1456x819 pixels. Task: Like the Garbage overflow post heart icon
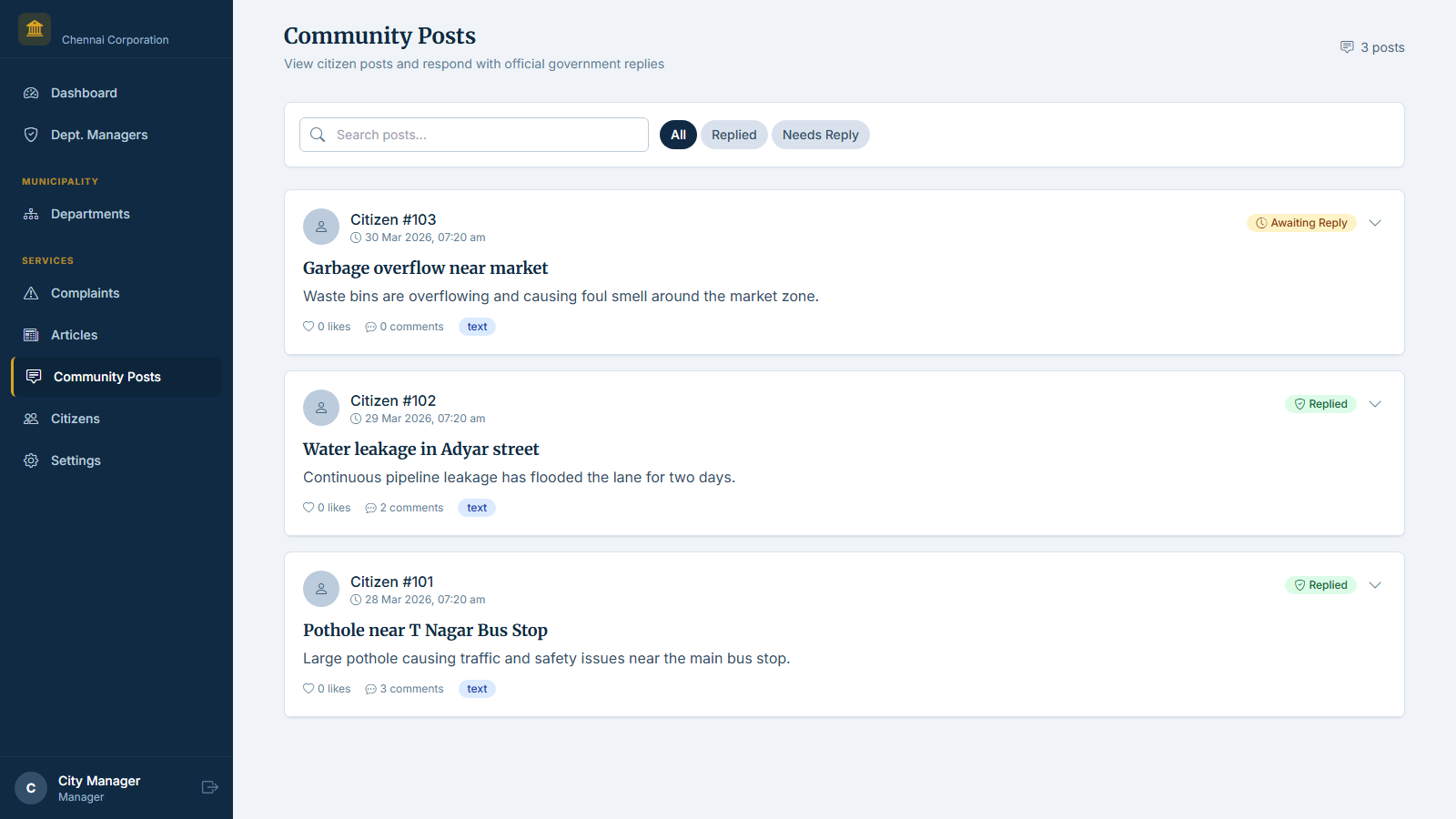(308, 326)
